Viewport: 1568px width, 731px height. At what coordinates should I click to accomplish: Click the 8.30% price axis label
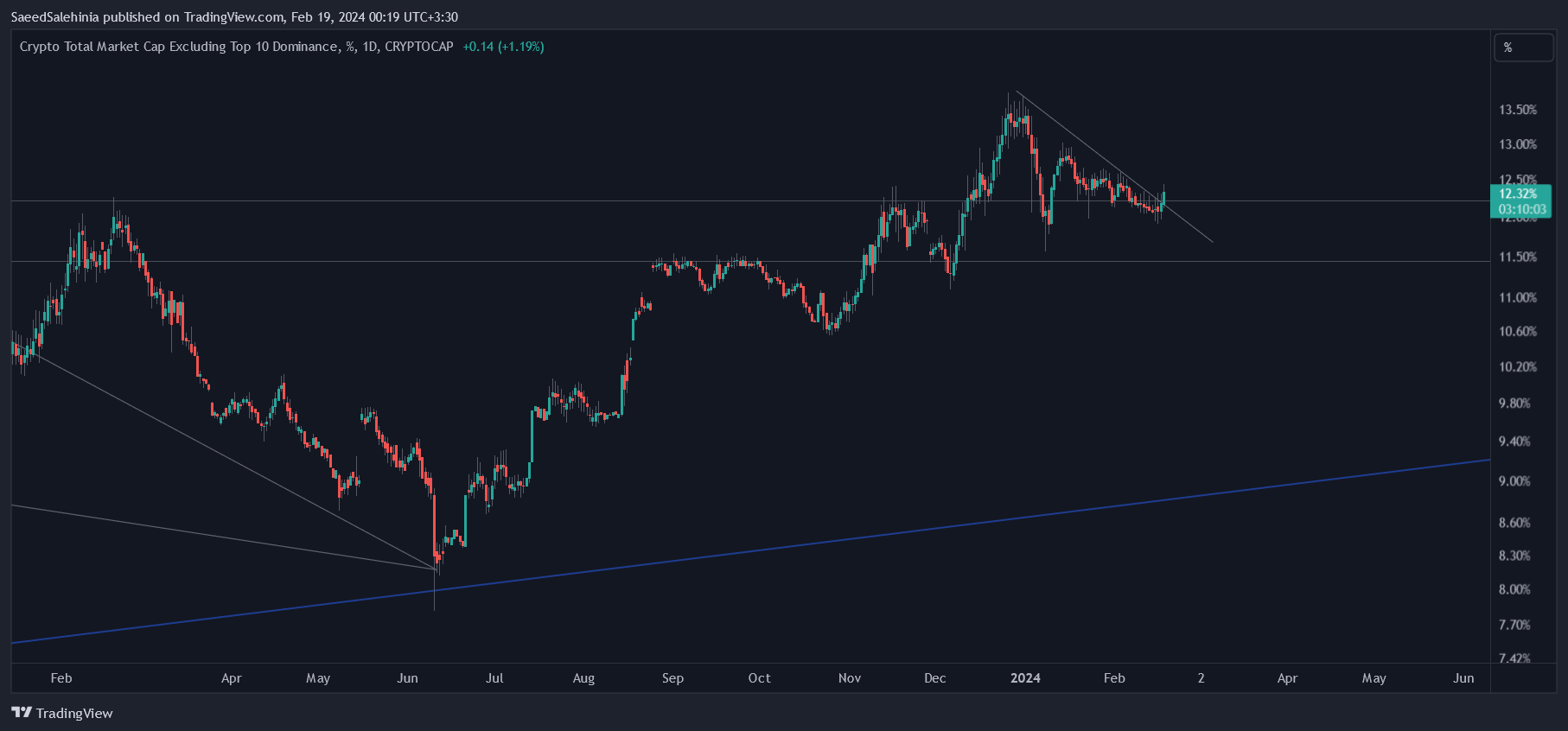(1514, 556)
